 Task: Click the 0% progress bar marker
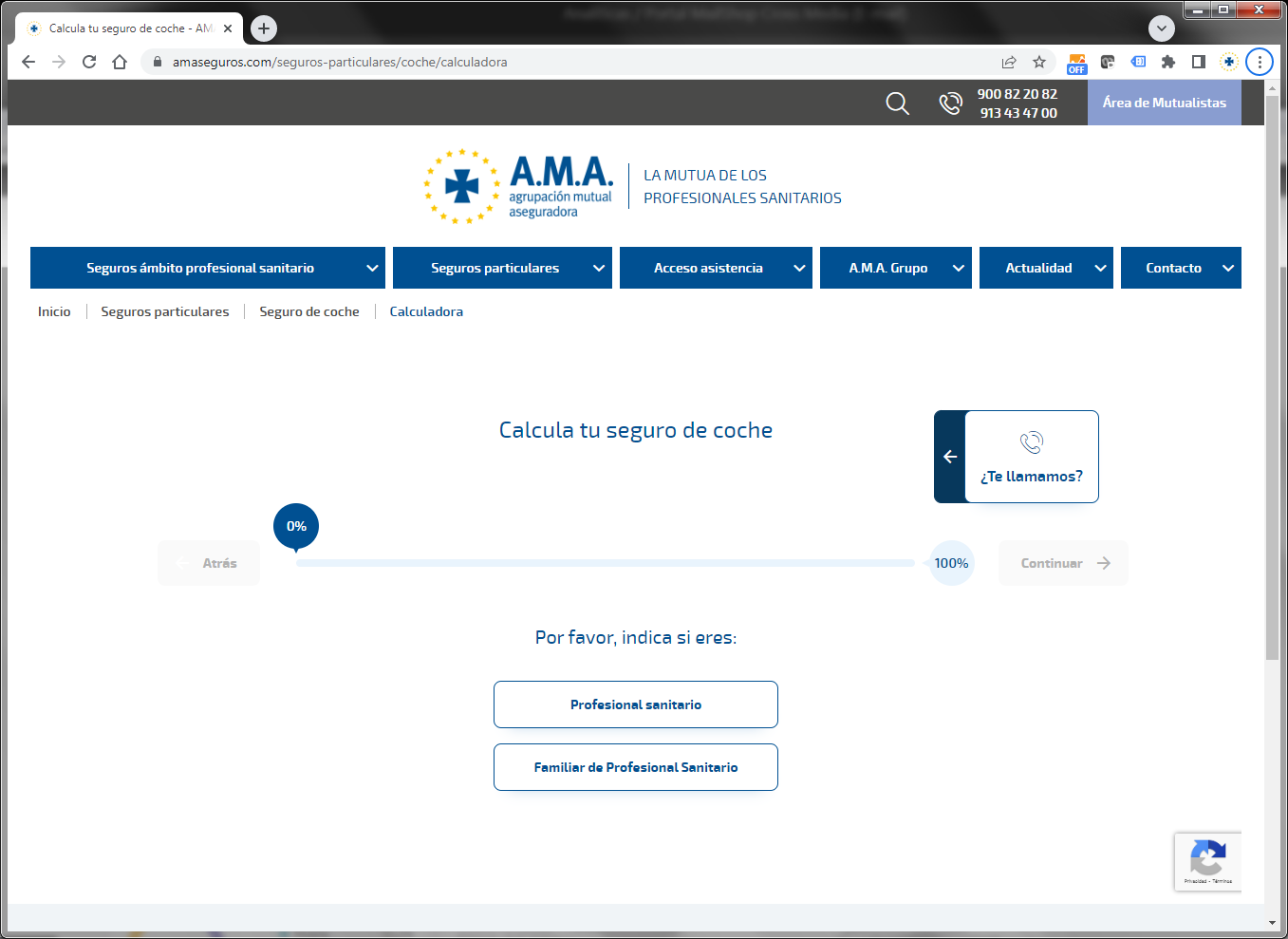296,527
